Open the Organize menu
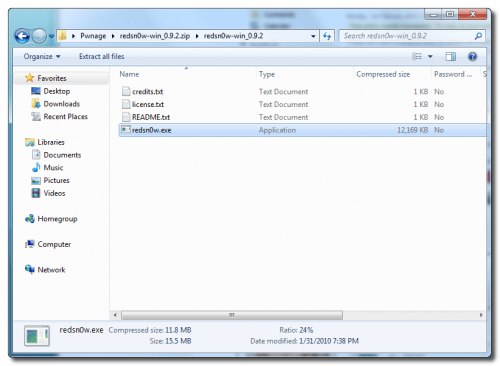 pos(42,56)
